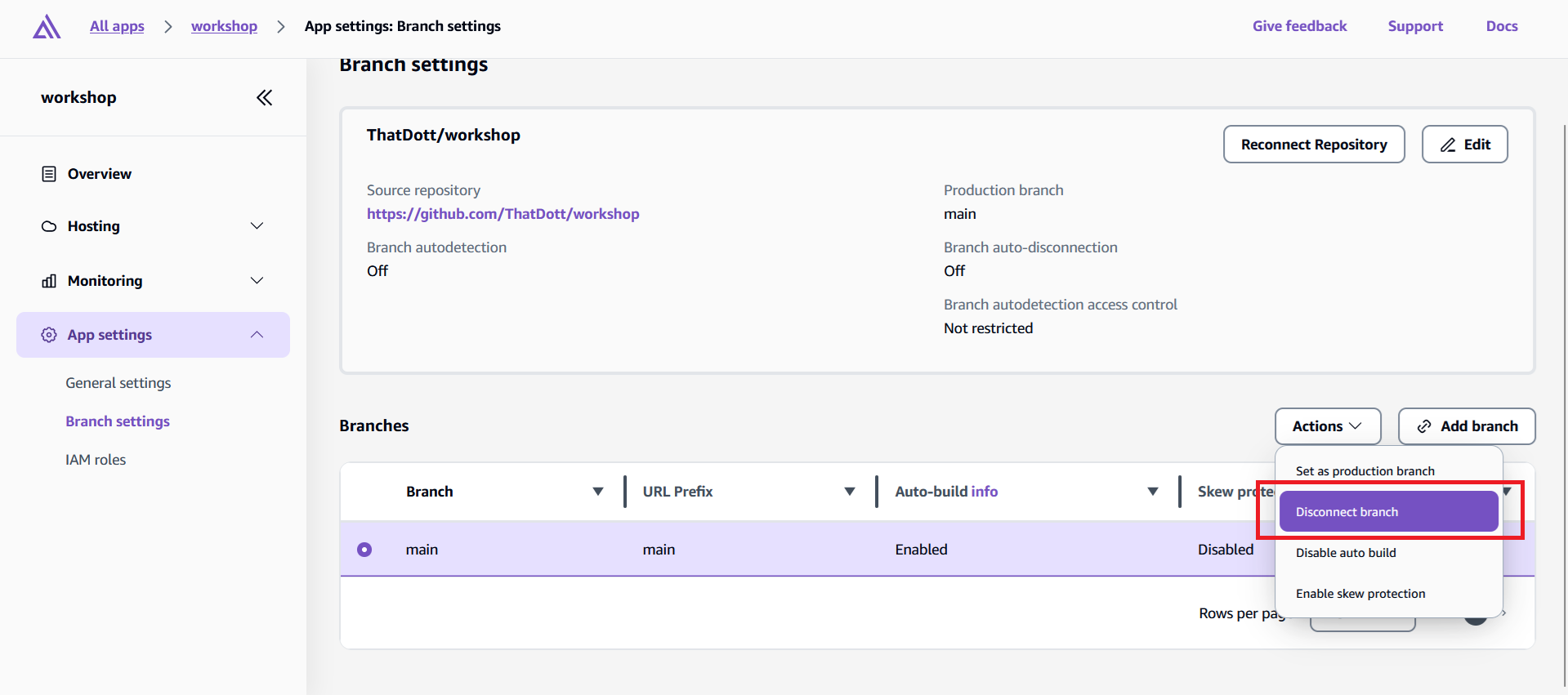Sort by the Auto-build column arrow
The image size is (1568, 695).
[1153, 492]
